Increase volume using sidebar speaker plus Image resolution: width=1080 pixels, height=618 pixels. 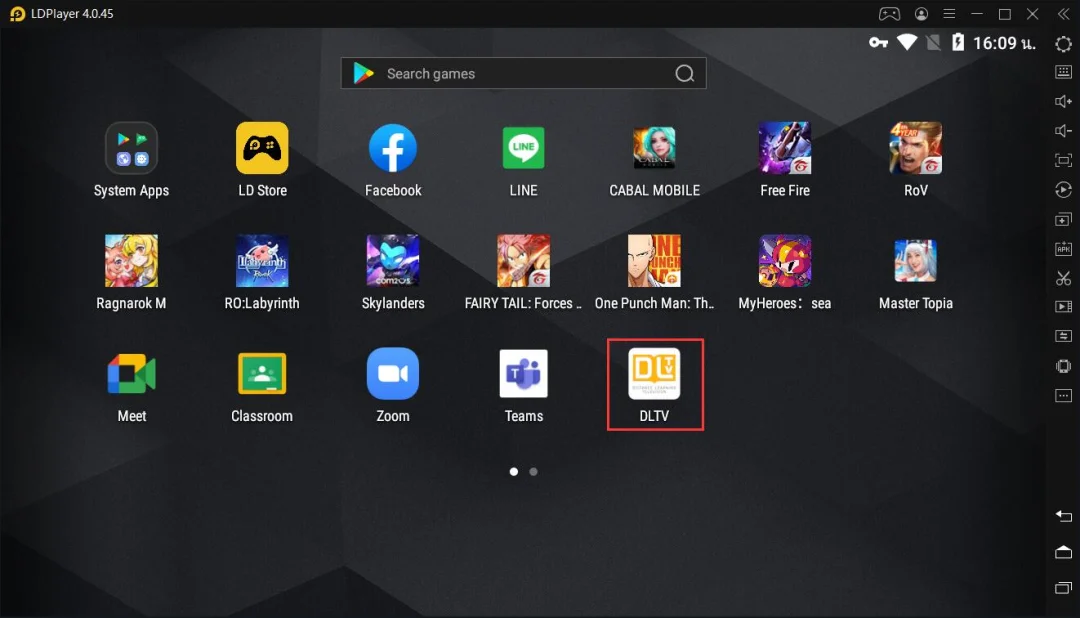[1063, 101]
